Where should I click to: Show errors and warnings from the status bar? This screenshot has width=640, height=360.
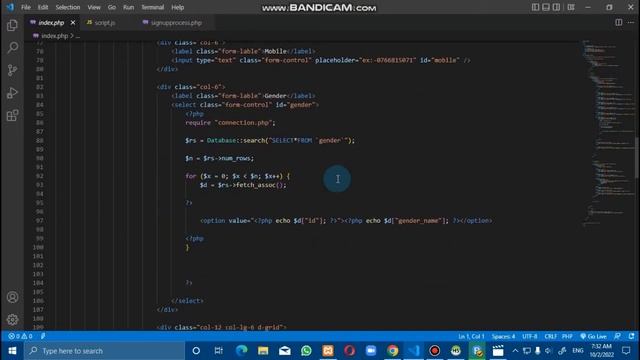pos(20,336)
